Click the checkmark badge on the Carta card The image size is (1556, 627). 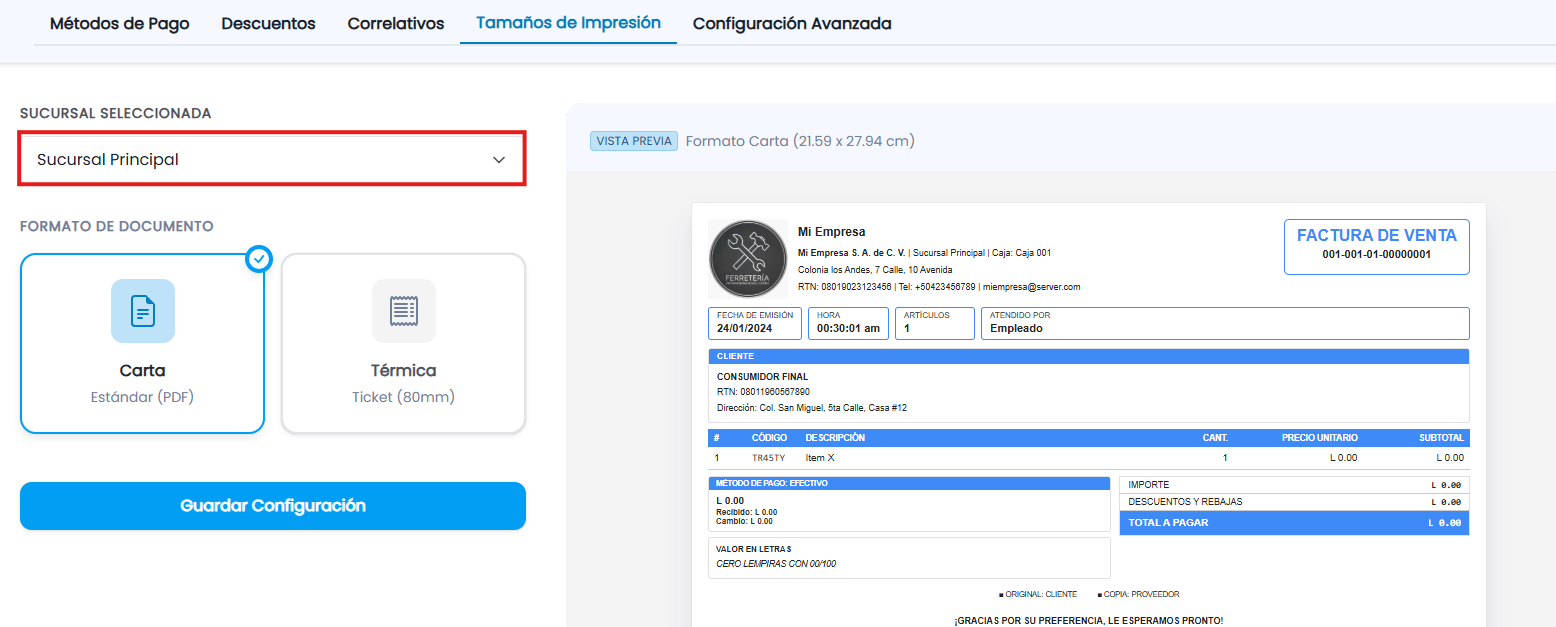tap(259, 259)
